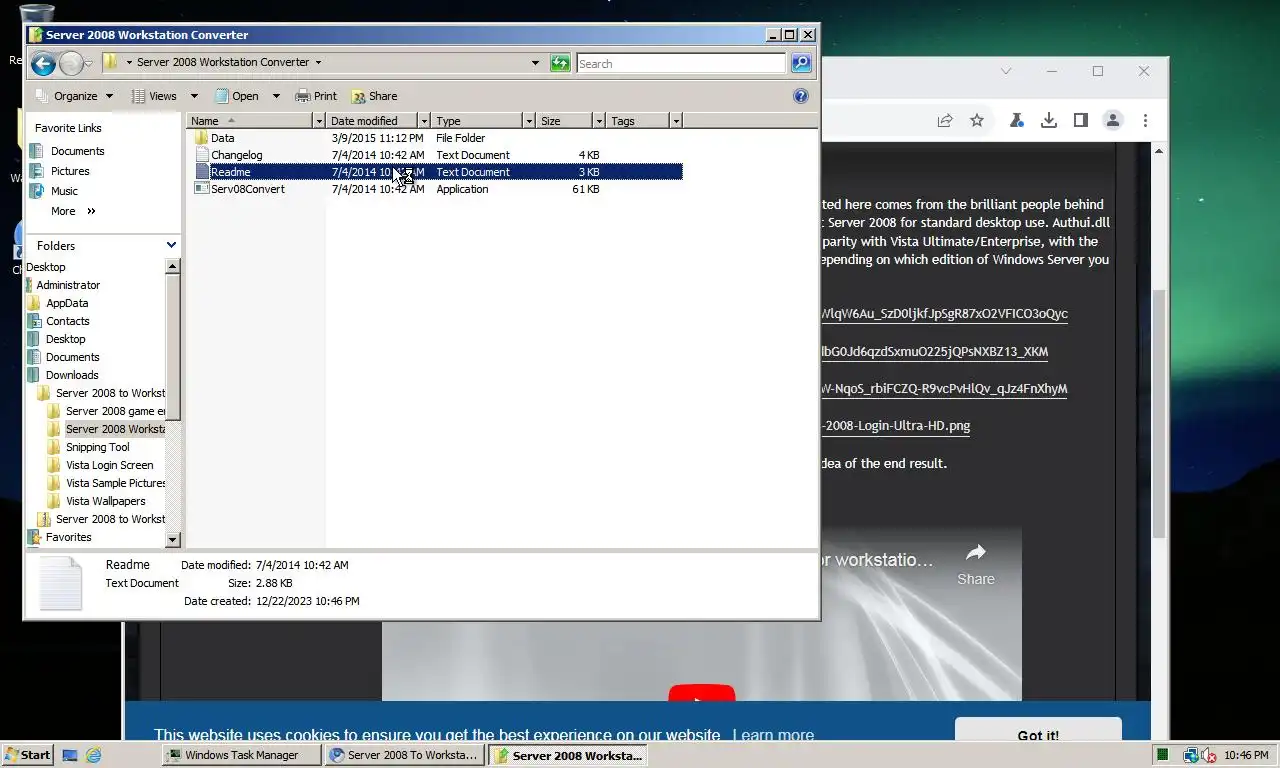This screenshot has width=1280, height=768.
Task: Click Share on the embedded video
Action: 975,565
